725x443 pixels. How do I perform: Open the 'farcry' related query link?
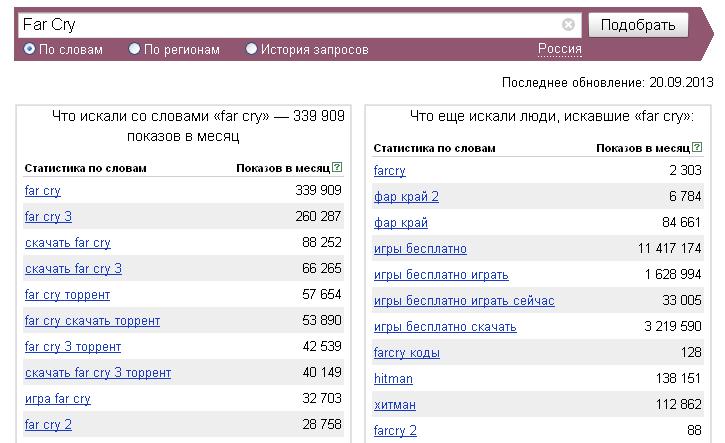389,171
